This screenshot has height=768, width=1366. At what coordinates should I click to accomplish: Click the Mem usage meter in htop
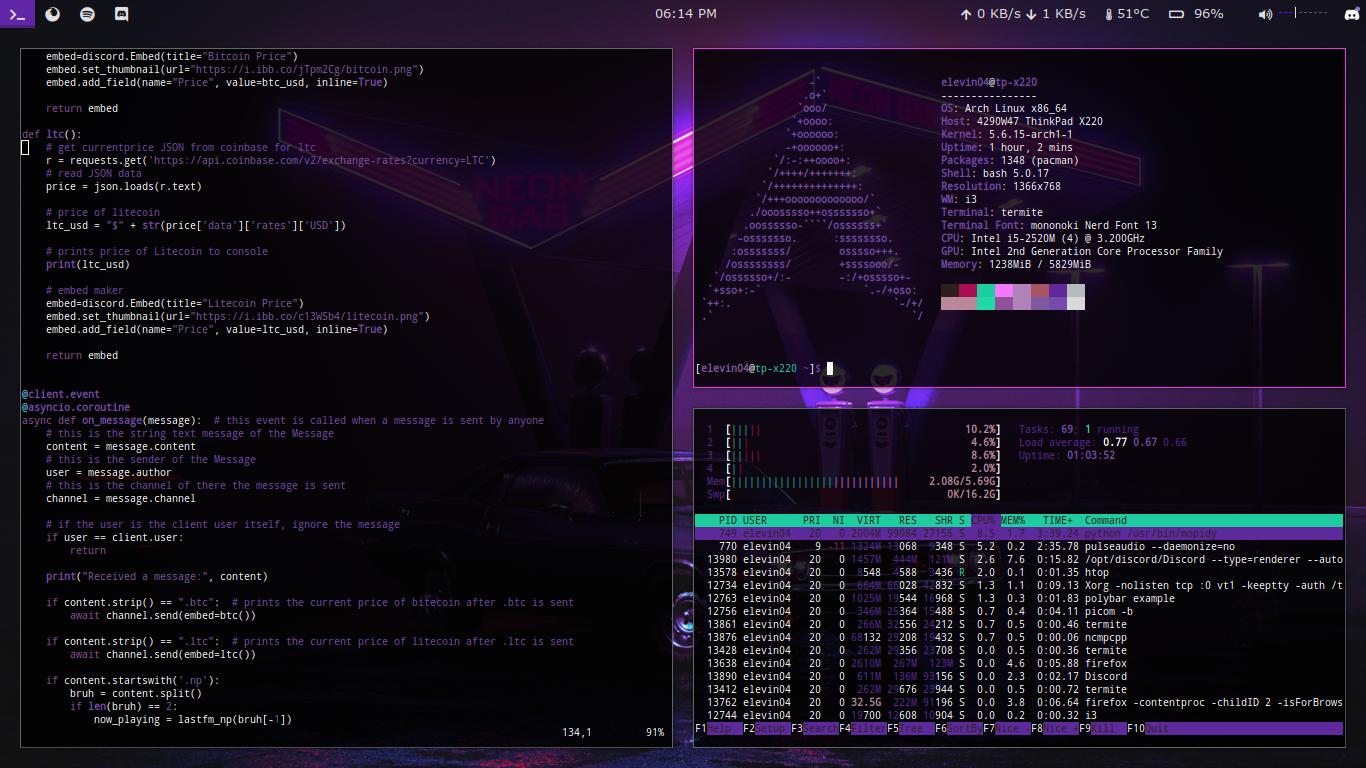(853, 482)
